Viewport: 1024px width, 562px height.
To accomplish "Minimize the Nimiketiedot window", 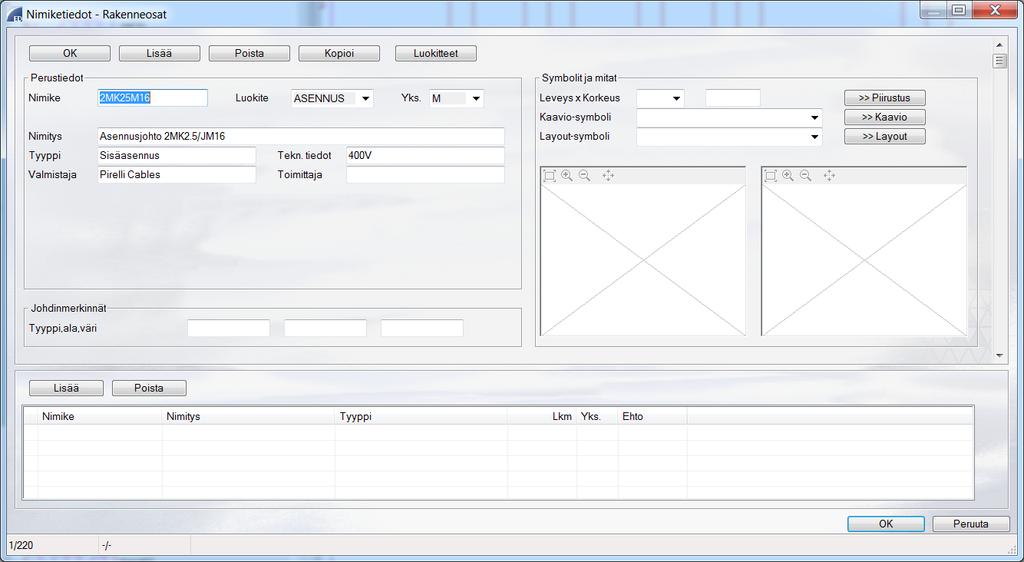I will pyautogui.click(x=934, y=10).
